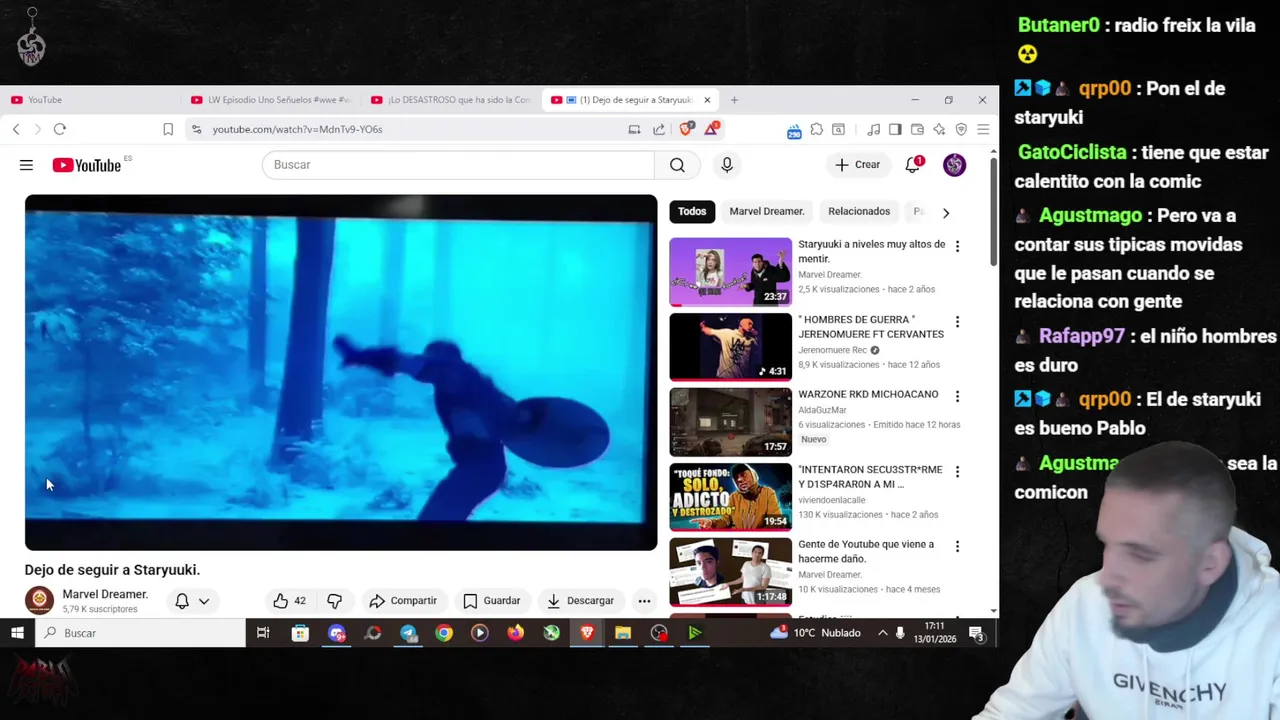Viewport: 1280px width, 720px height.
Task: Open site settings icon beside the URL
Action: point(196,129)
